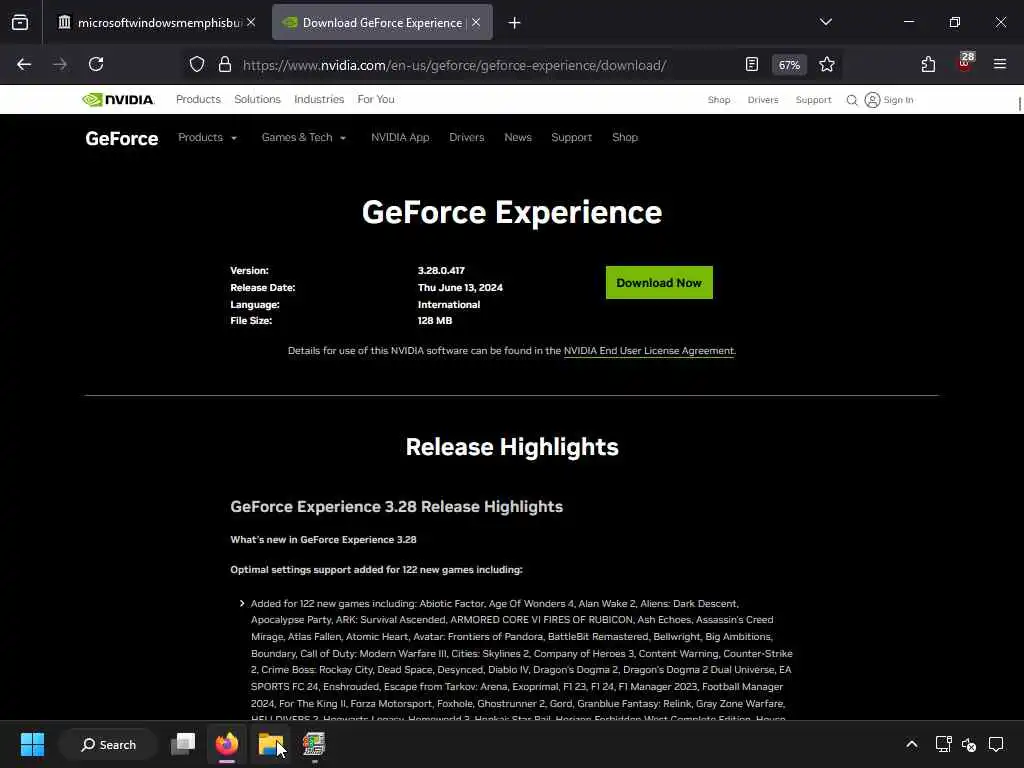Open GeForce News nav item
This screenshot has height=768, width=1024.
518,137
